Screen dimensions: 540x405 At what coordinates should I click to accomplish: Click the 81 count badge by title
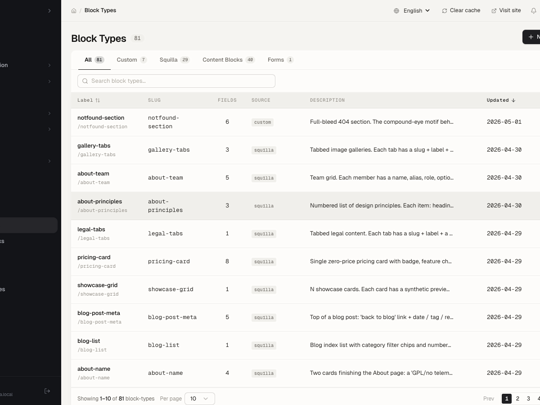click(x=137, y=38)
